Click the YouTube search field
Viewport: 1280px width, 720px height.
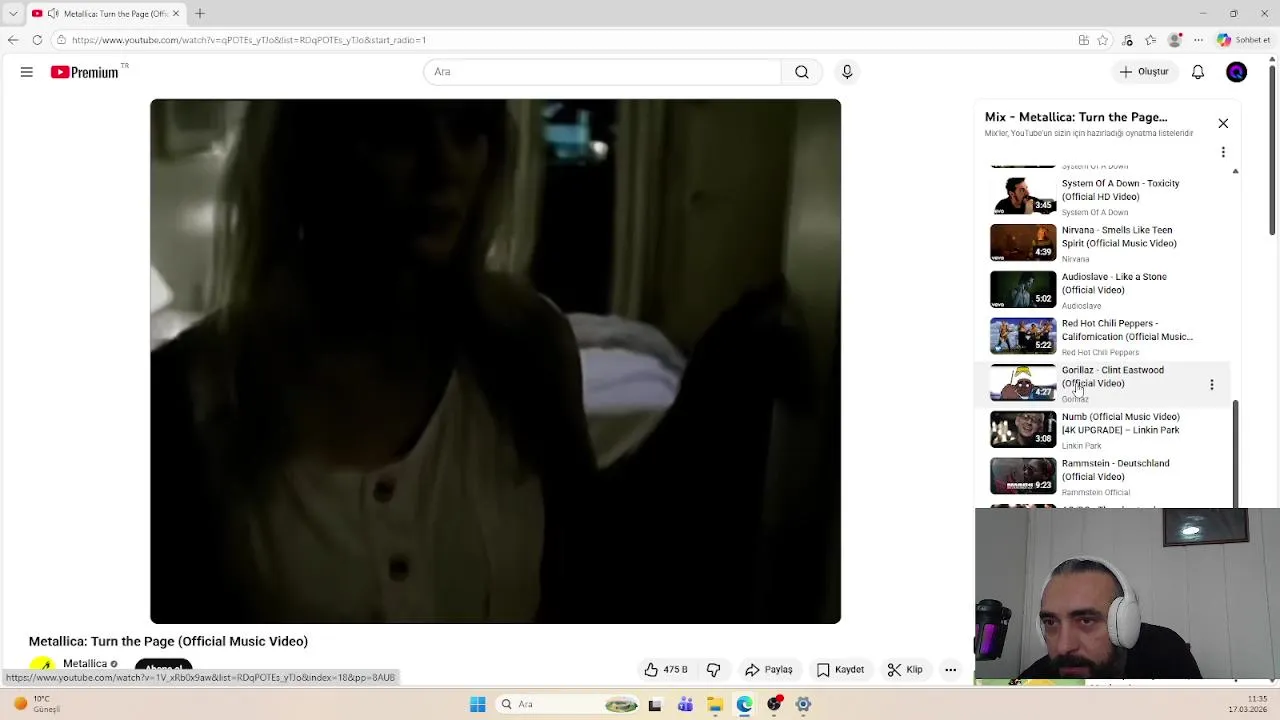coord(602,72)
